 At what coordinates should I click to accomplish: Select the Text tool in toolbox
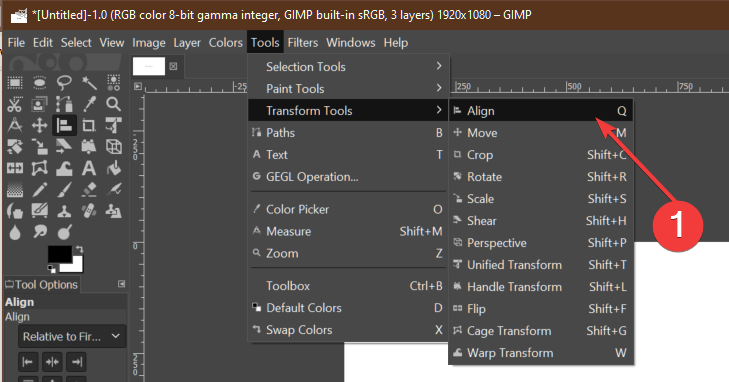(89, 168)
